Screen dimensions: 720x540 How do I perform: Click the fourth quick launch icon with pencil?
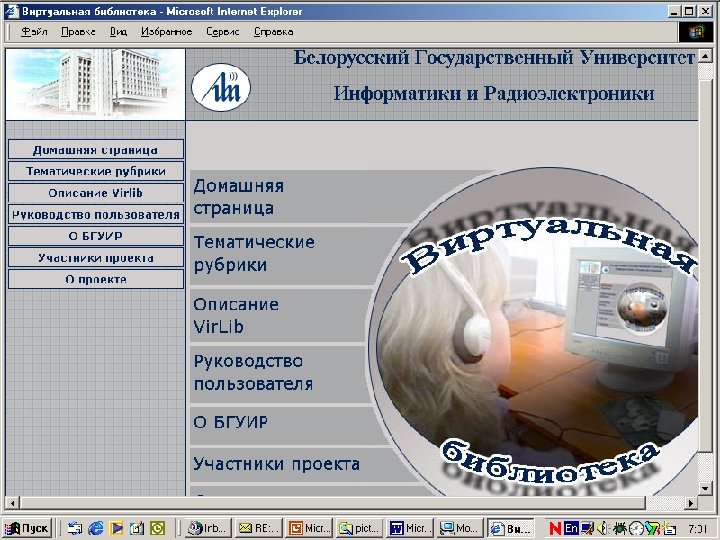137,529
